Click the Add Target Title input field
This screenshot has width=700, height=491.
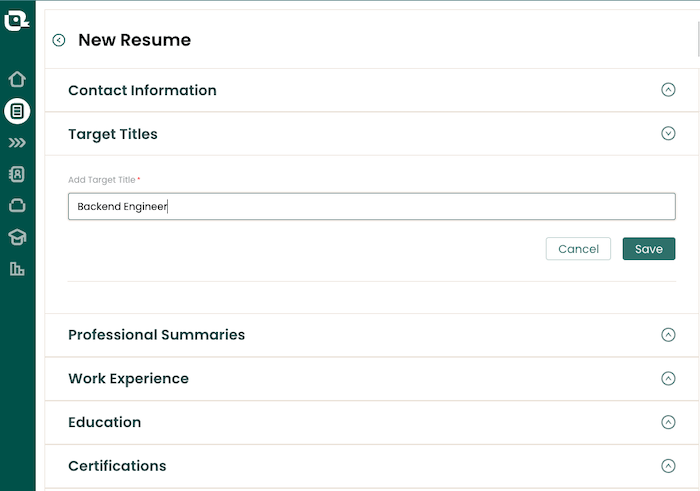pyautogui.click(x=371, y=206)
